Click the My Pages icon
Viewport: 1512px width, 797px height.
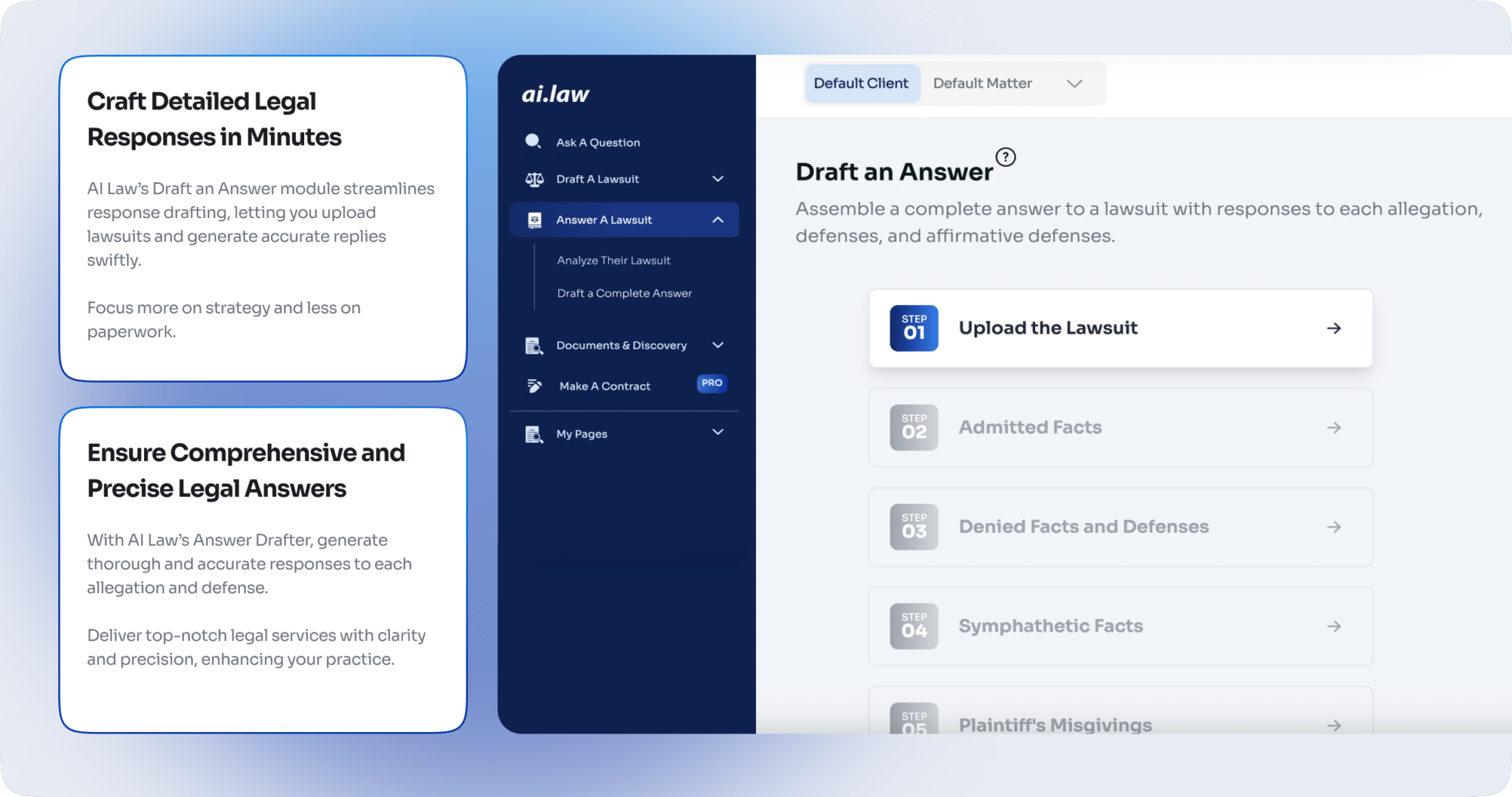click(534, 434)
